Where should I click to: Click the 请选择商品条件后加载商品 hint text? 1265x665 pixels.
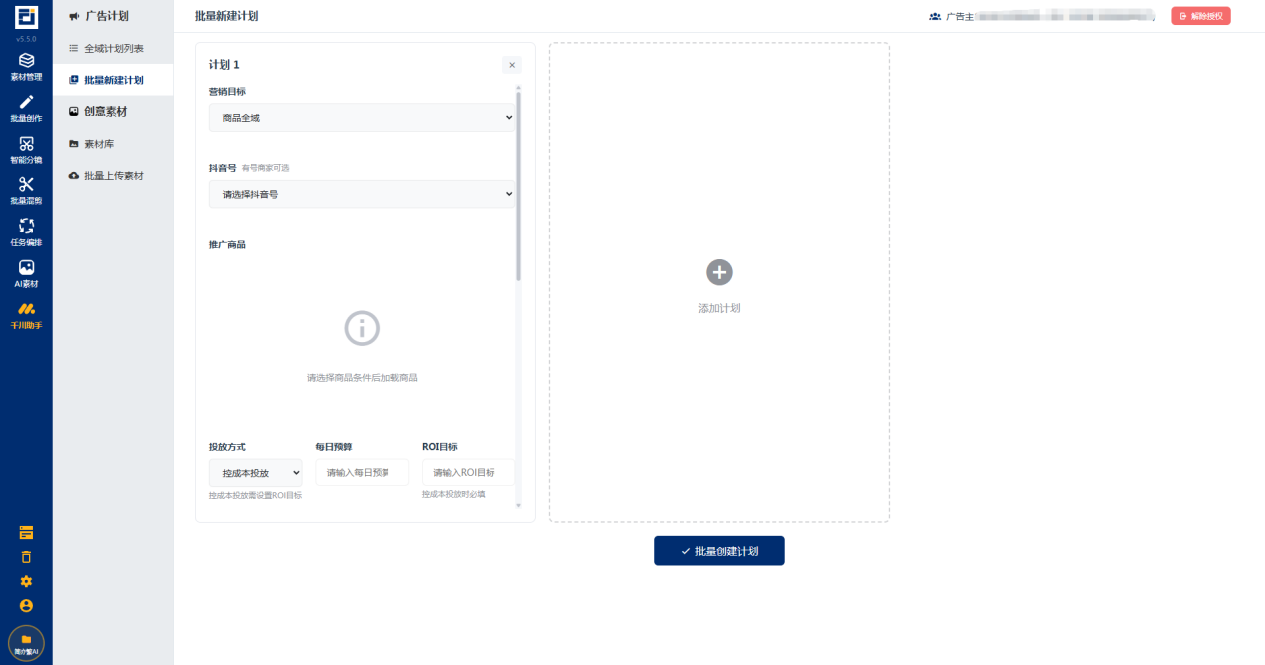point(362,378)
